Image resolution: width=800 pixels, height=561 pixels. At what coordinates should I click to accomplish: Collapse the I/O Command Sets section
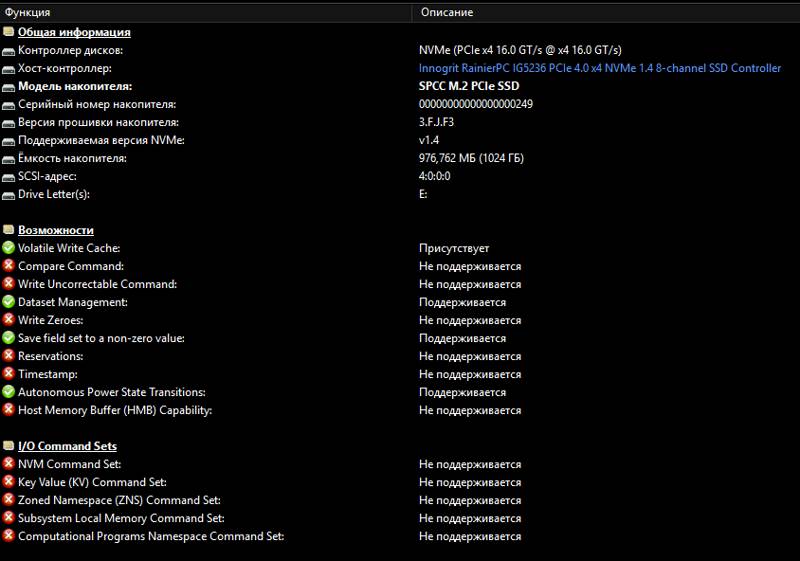pos(67,446)
